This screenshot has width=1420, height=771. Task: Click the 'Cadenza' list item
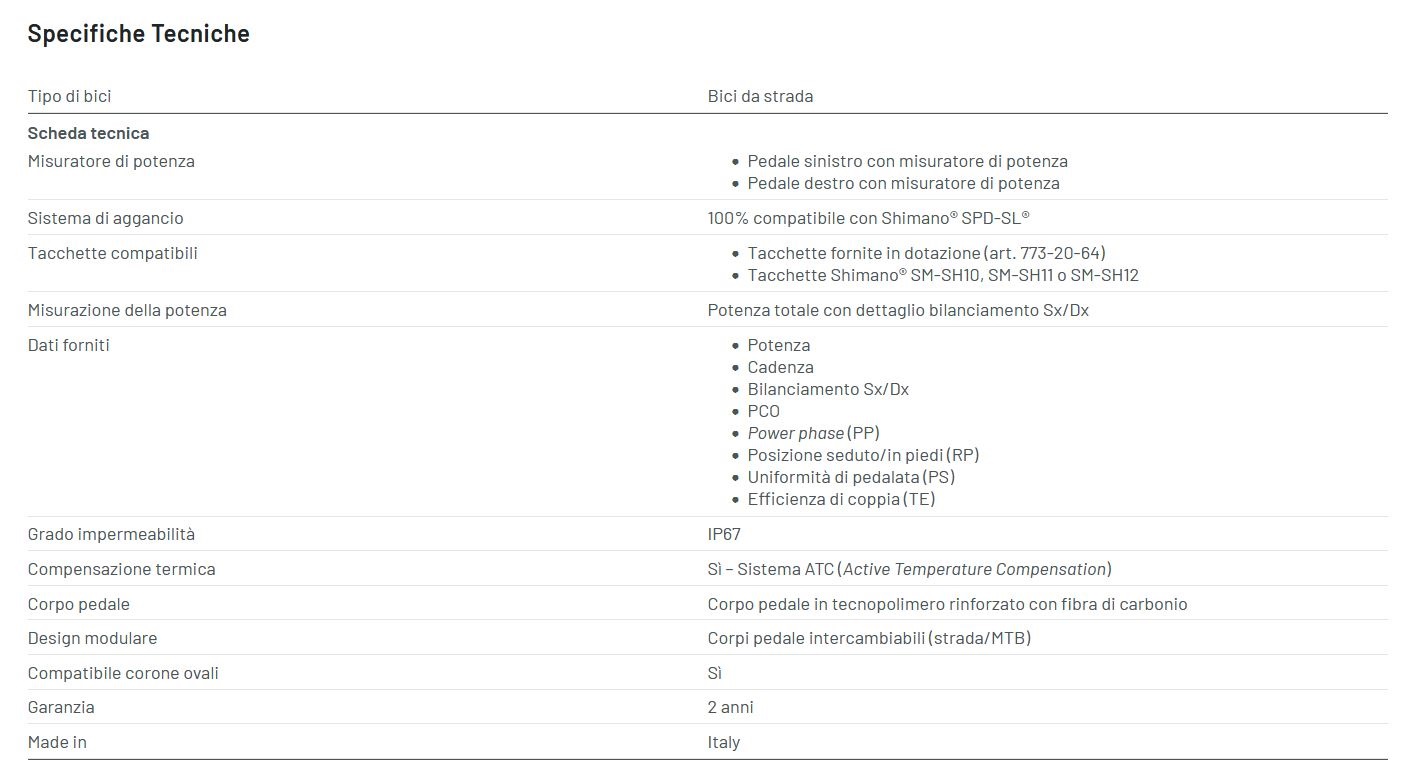pyautogui.click(x=780, y=367)
